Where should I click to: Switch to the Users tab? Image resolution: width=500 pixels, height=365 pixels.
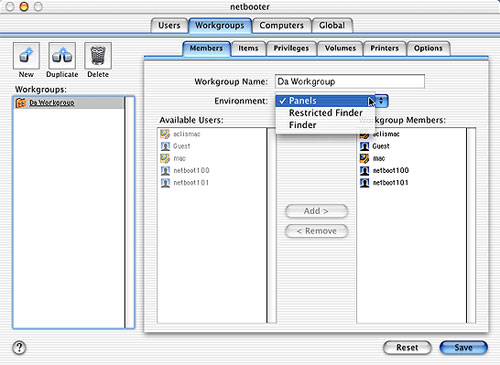tap(169, 26)
